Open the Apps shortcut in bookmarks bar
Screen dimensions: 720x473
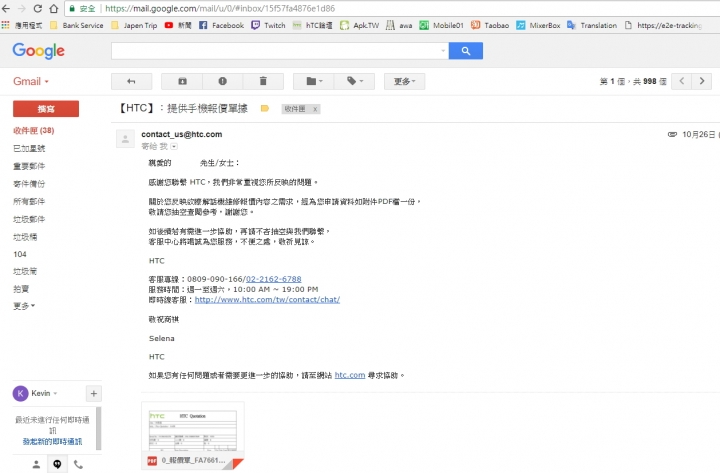pyautogui.click(x=22, y=25)
